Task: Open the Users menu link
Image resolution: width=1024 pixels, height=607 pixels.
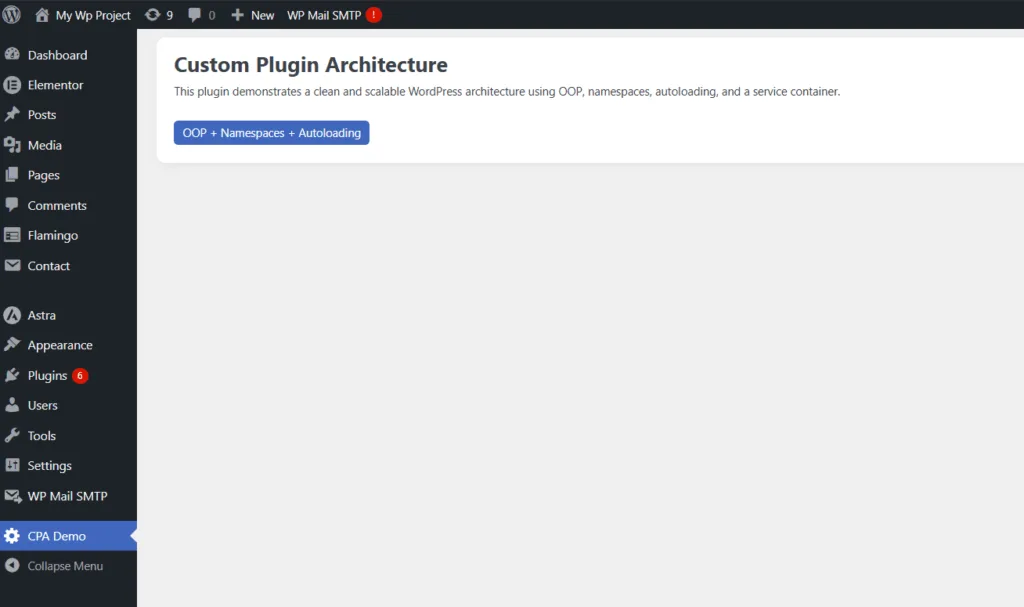Action: (x=43, y=405)
